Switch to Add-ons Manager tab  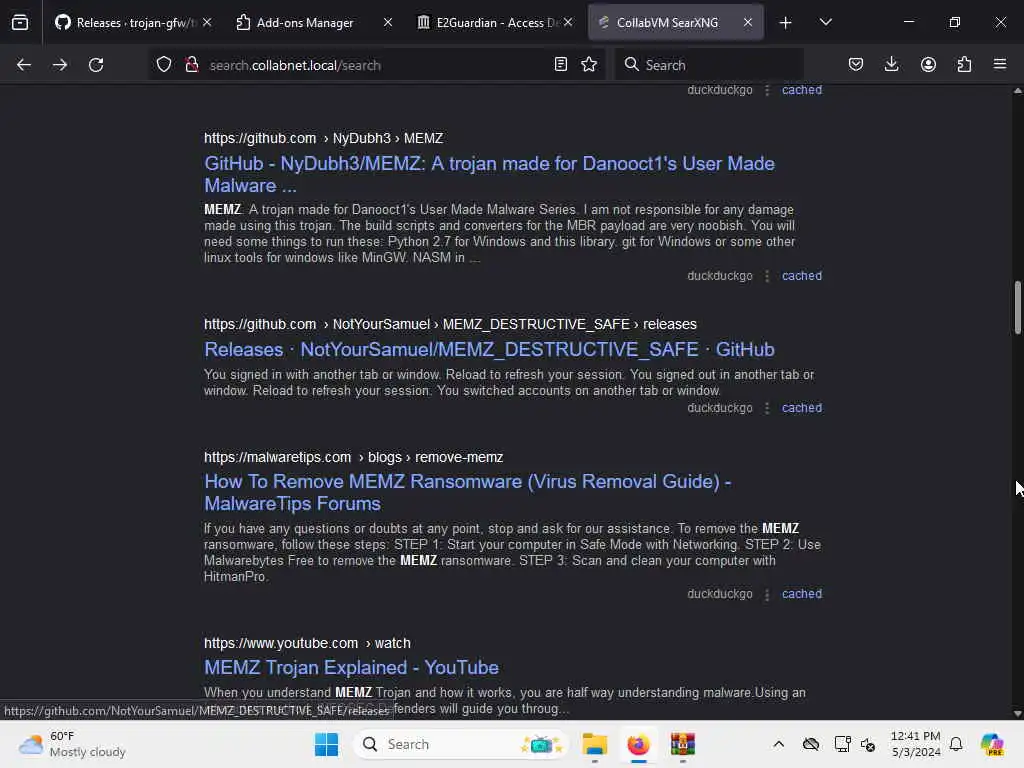click(x=304, y=23)
